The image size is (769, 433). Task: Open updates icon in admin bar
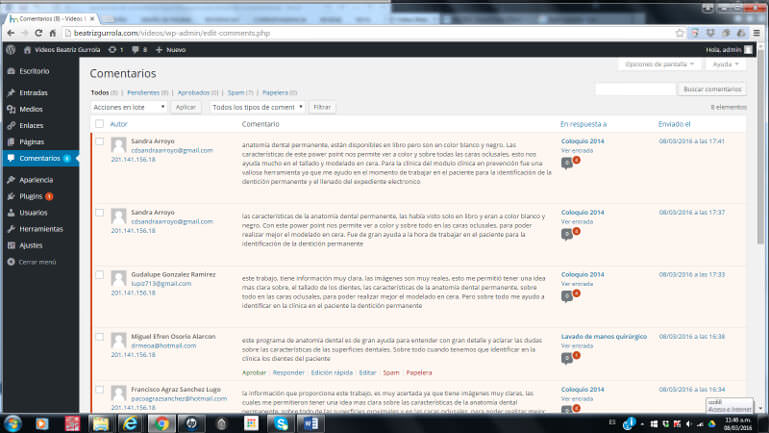tap(116, 50)
